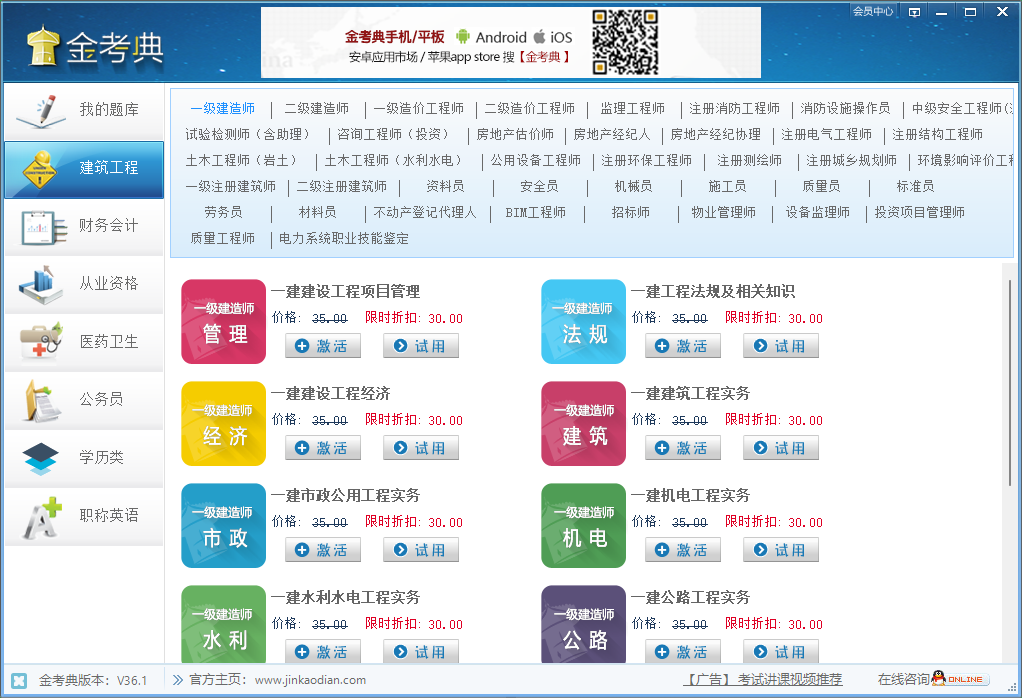1022x698 pixels.
Task: Click the 一级建造师 法规 course tile
Action: (583, 321)
